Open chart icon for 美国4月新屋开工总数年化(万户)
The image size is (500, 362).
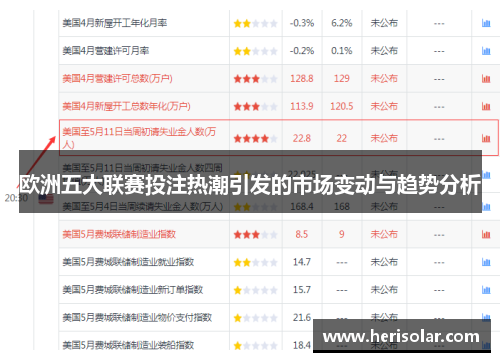click(486, 106)
